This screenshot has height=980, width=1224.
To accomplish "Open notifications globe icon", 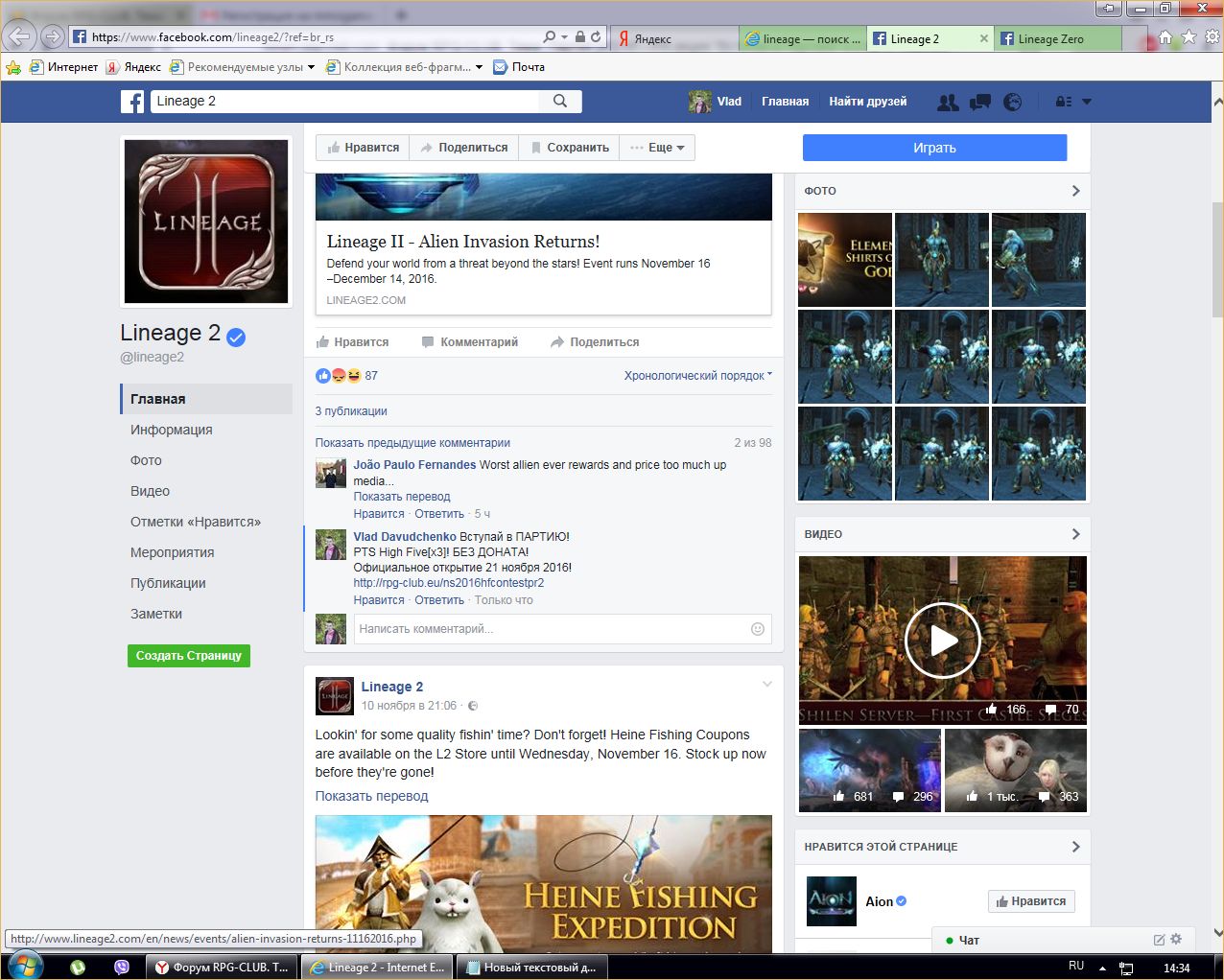I will 1012,102.
